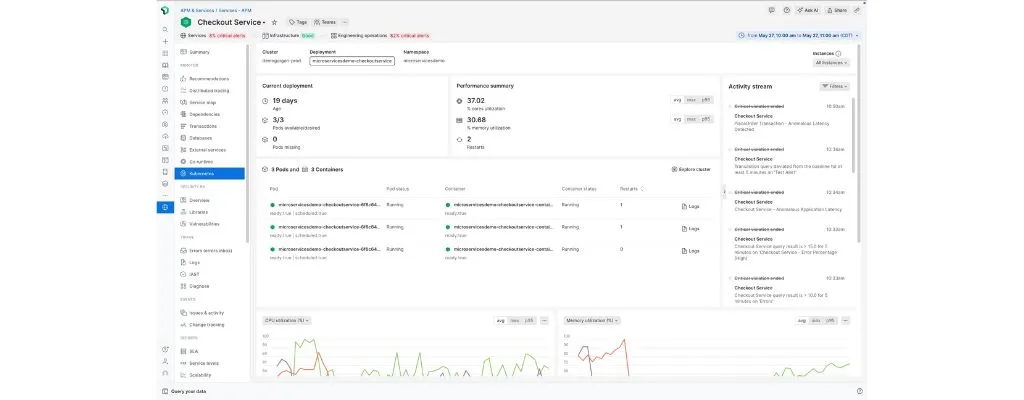
Task: Click the Tags button
Action: pyautogui.click(x=298, y=22)
